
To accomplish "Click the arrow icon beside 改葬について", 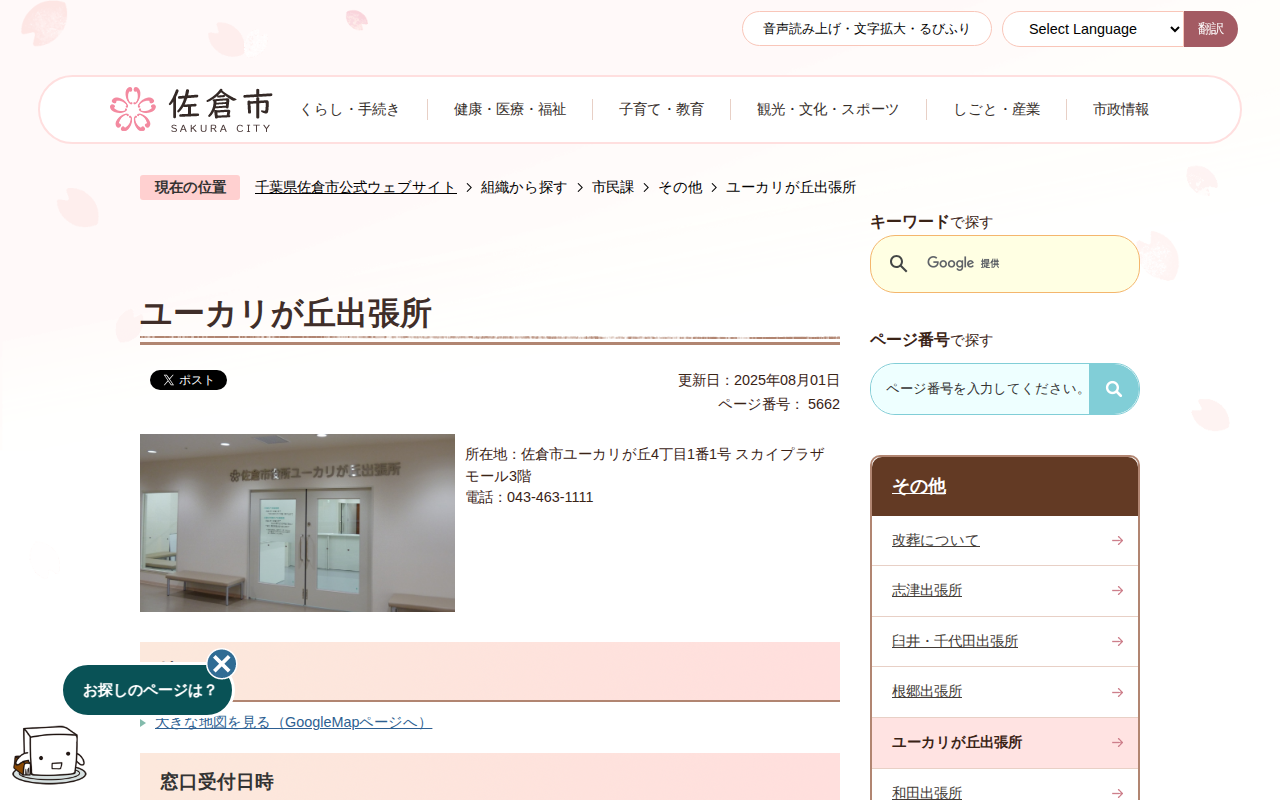I will 1117,541.
